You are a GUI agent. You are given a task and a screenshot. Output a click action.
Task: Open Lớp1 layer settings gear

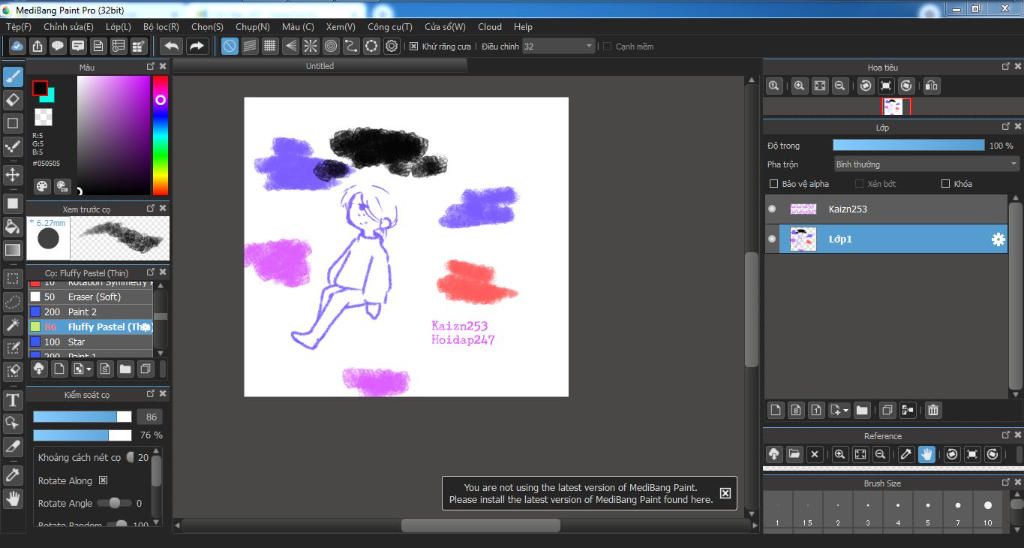click(998, 240)
